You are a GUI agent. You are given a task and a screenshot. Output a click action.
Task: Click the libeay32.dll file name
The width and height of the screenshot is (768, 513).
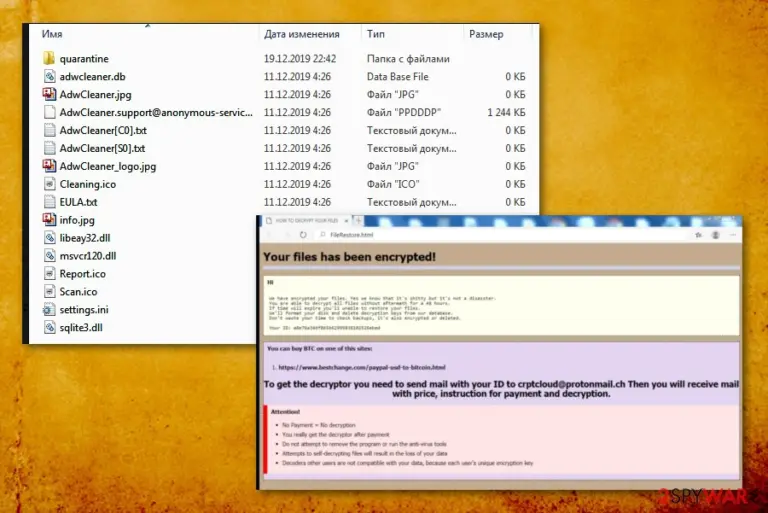click(85, 238)
